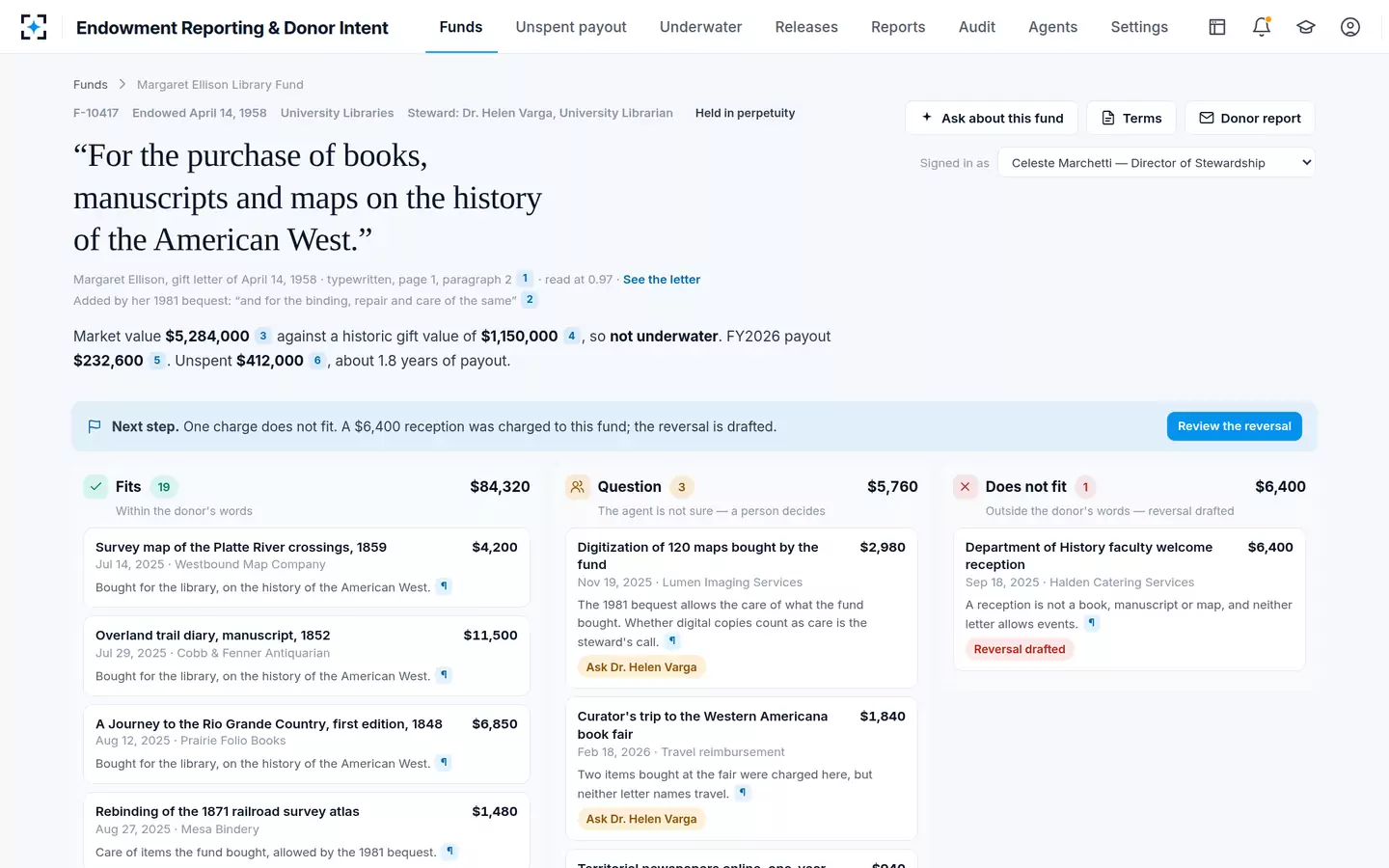
Task: Click paragraph mark on Rio Grande Country card
Action: [x=444, y=763]
